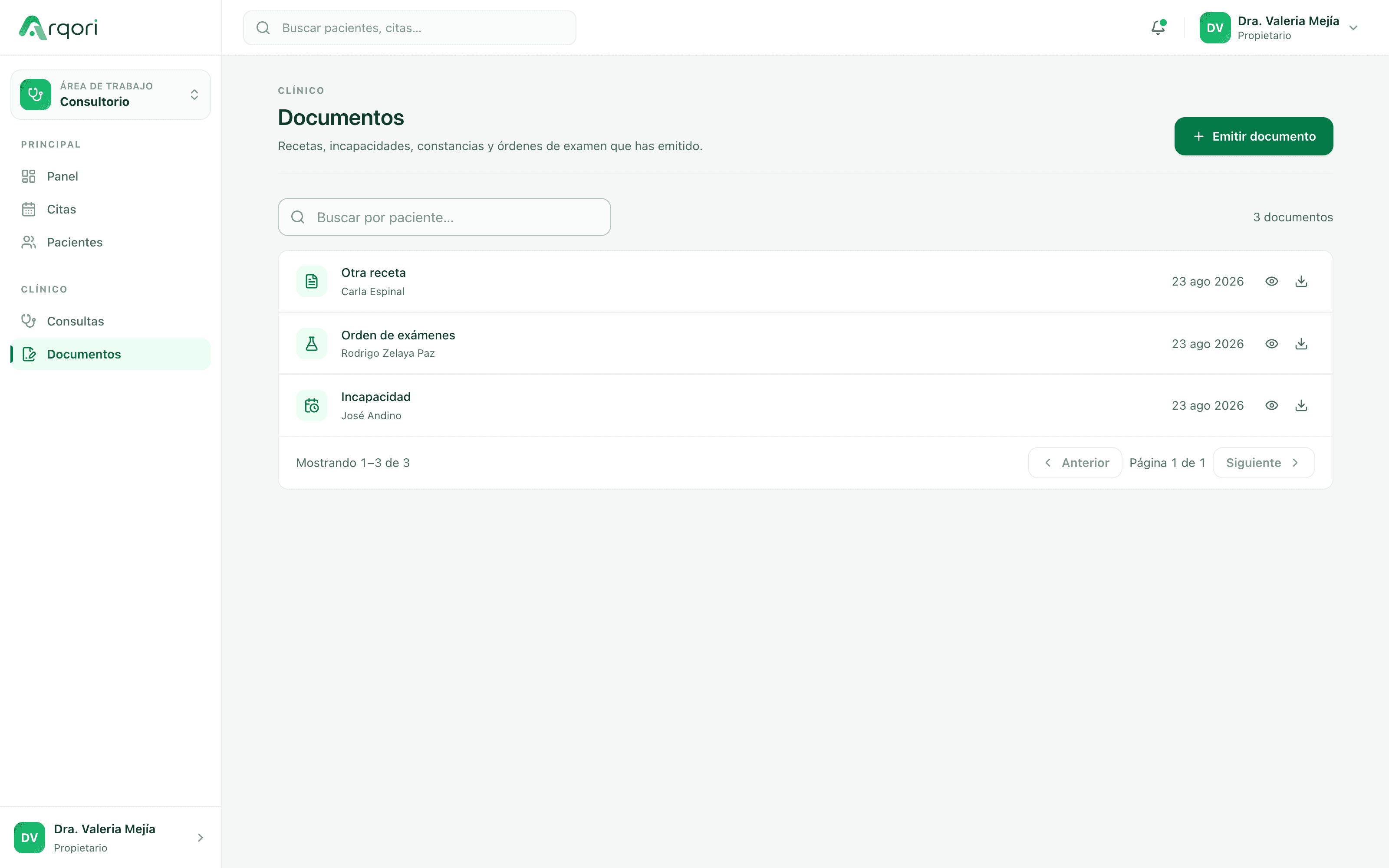Click the Página 1 de 1 indicator
Screen dimensions: 1389x868
1167,463
